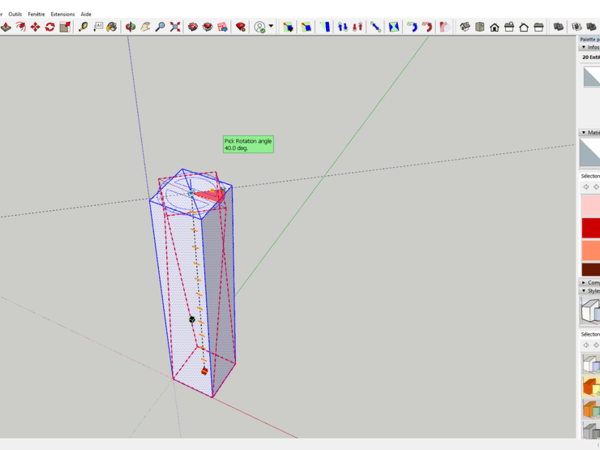The width and height of the screenshot is (600, 450).
Task: Click the Zoom Extents tool
Action: [x=176, y=27]
